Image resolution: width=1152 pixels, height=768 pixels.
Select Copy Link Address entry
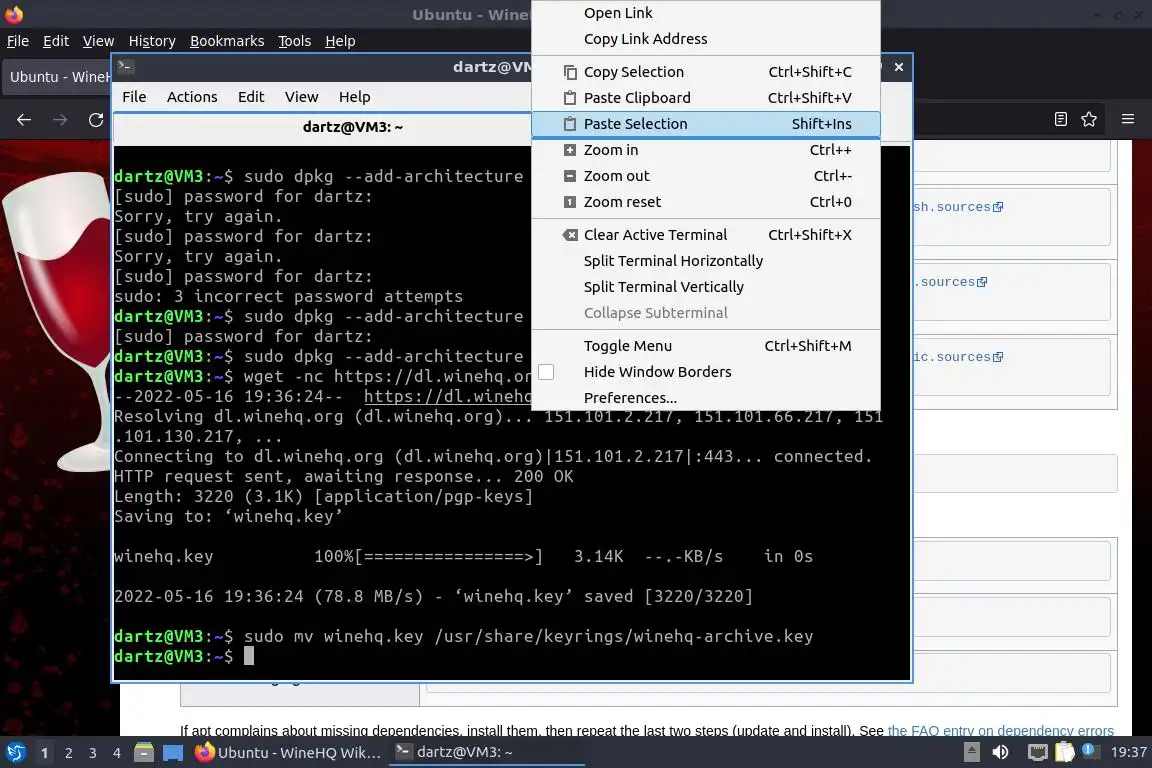(x=705, y=39)
